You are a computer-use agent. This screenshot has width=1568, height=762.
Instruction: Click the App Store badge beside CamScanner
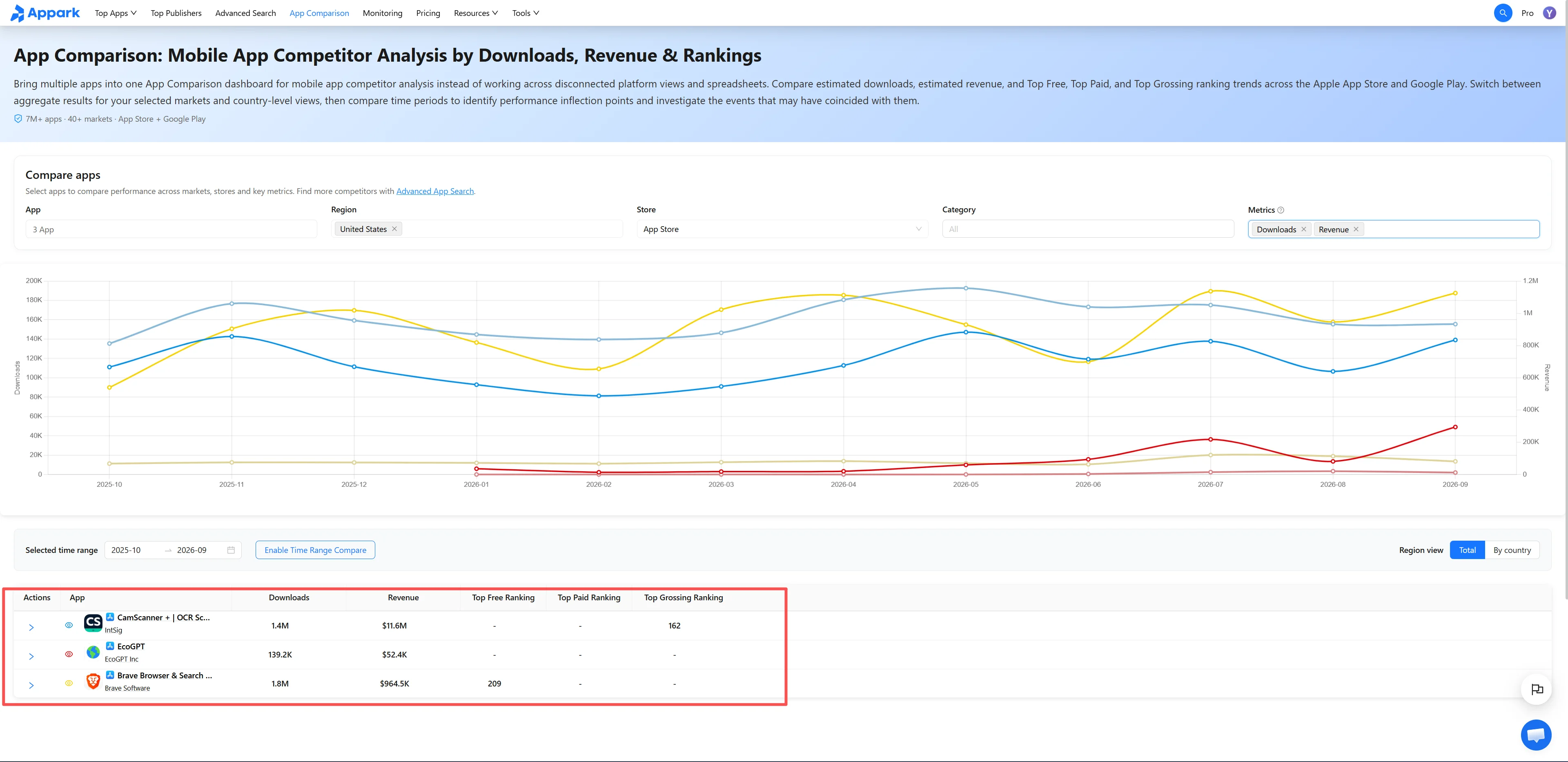click(x=110, y=617)
